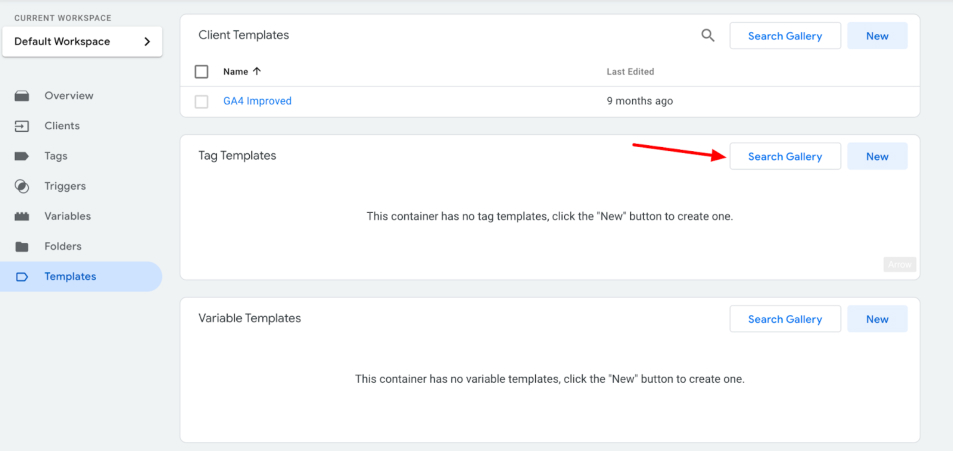Viewport: 954px width, 451px height.
Task: Click the Tags label icon
Action: click(x=22, y=156)
